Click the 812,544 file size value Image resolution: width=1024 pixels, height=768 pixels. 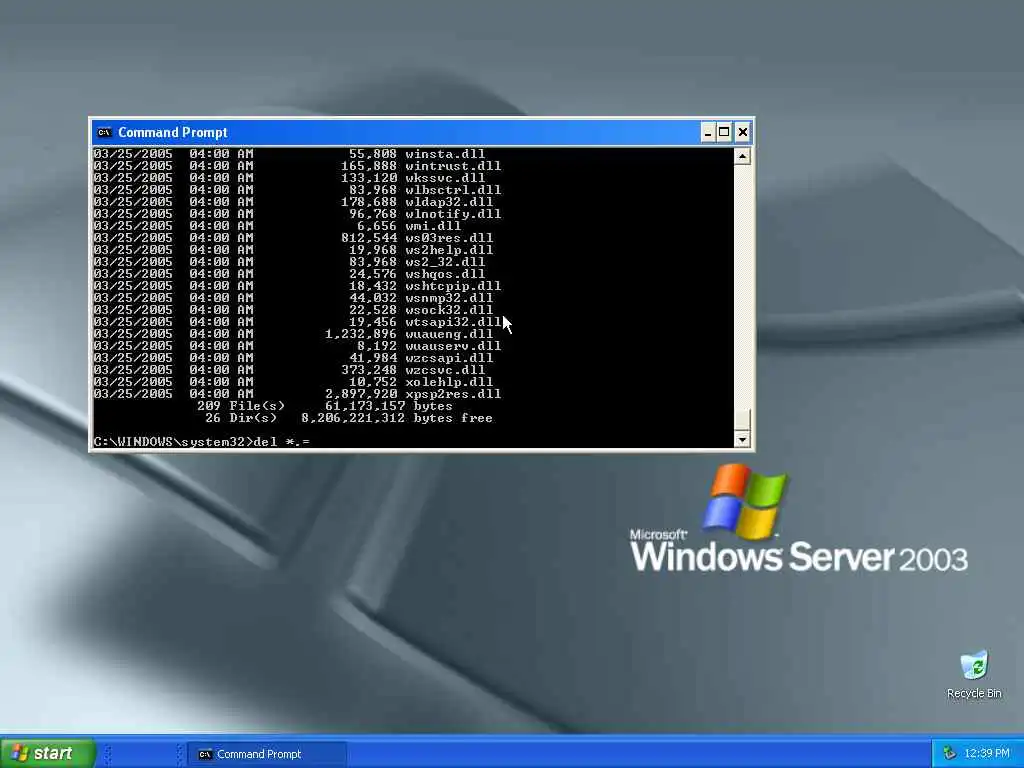tap(368, 238)
